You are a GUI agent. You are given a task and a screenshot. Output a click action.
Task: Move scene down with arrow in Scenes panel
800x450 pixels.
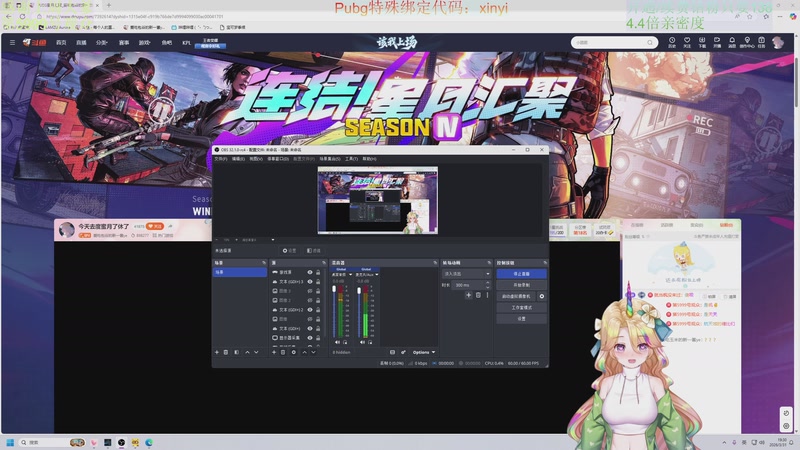point(256,352)
